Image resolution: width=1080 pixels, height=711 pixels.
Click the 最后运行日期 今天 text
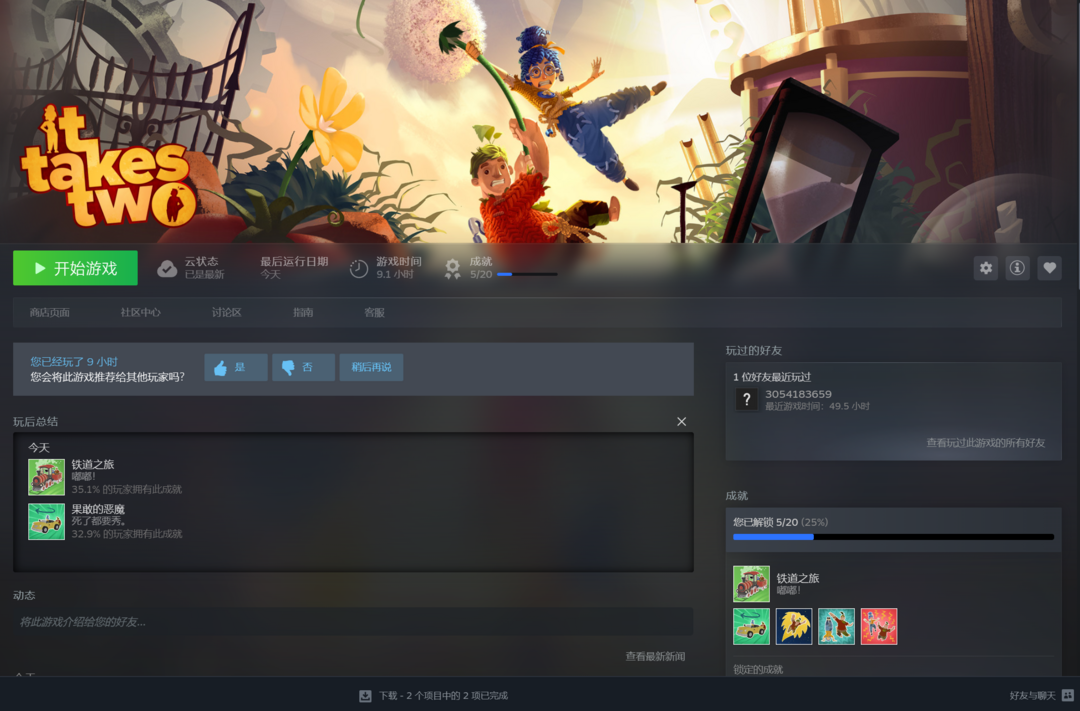[294, 268]
